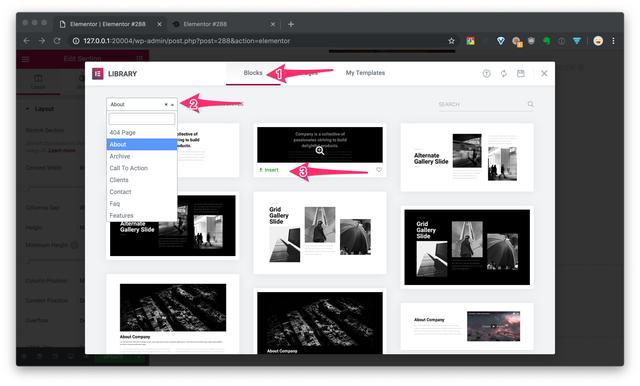
Task: Open the Chrome profile avatar
Action: 598,41
